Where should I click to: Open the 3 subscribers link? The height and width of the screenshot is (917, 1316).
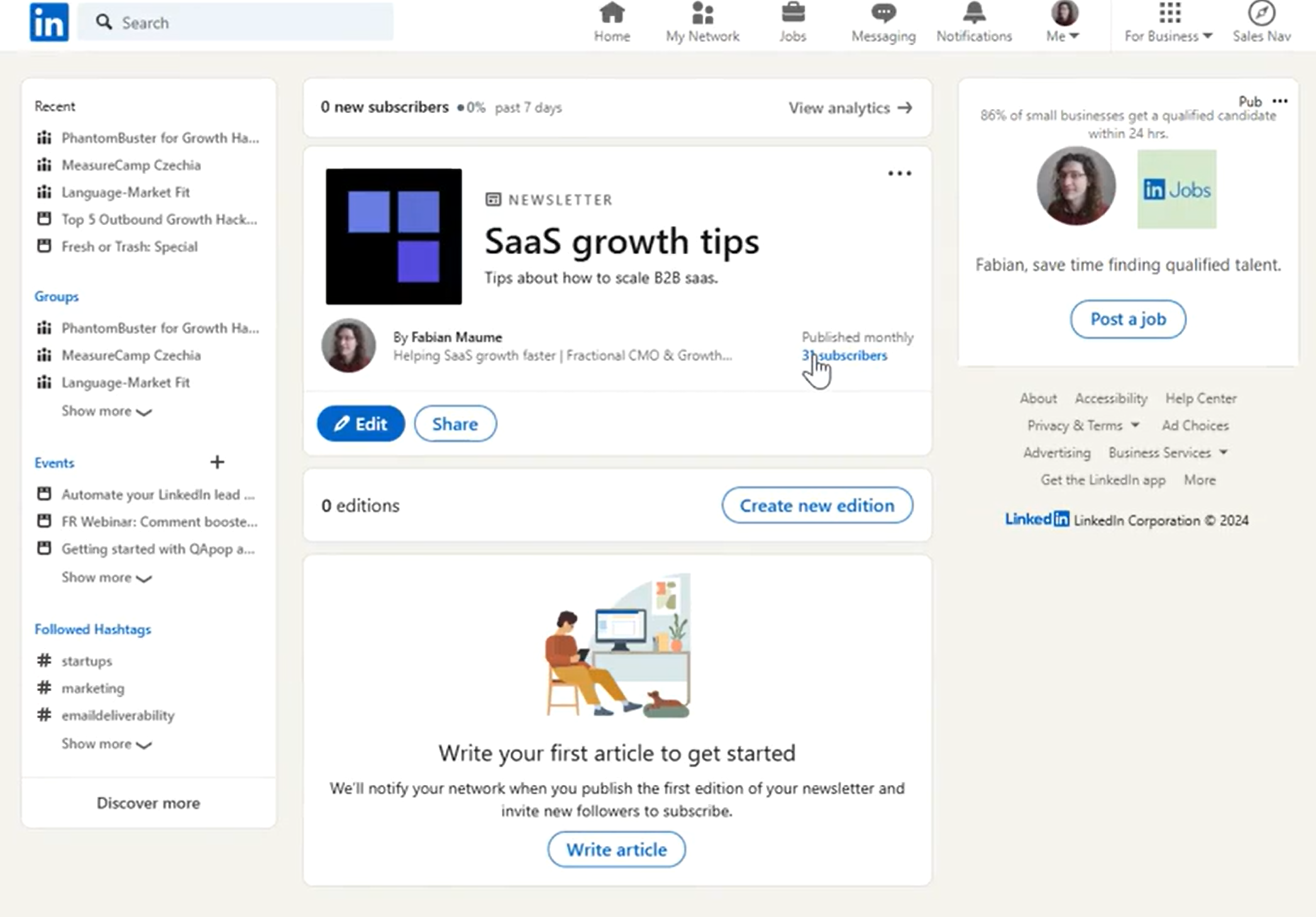point(844,355)
